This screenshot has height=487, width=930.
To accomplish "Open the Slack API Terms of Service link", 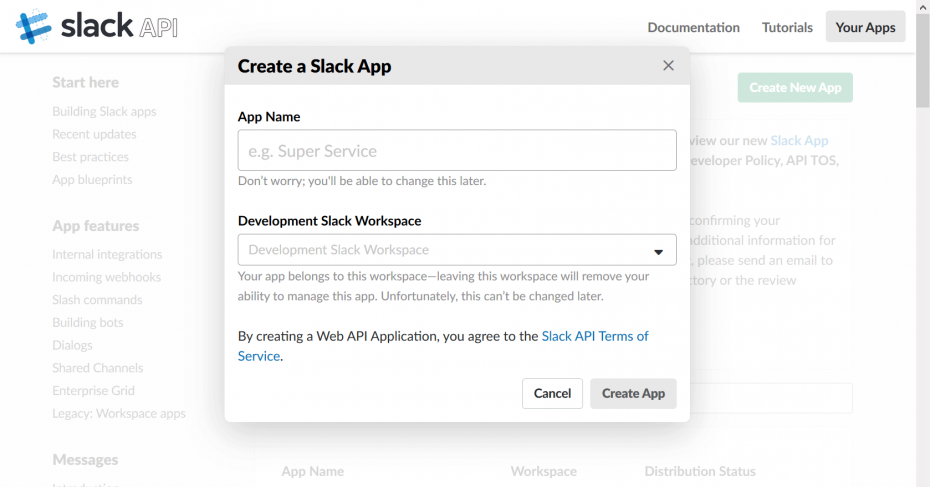I will [595, 336].
